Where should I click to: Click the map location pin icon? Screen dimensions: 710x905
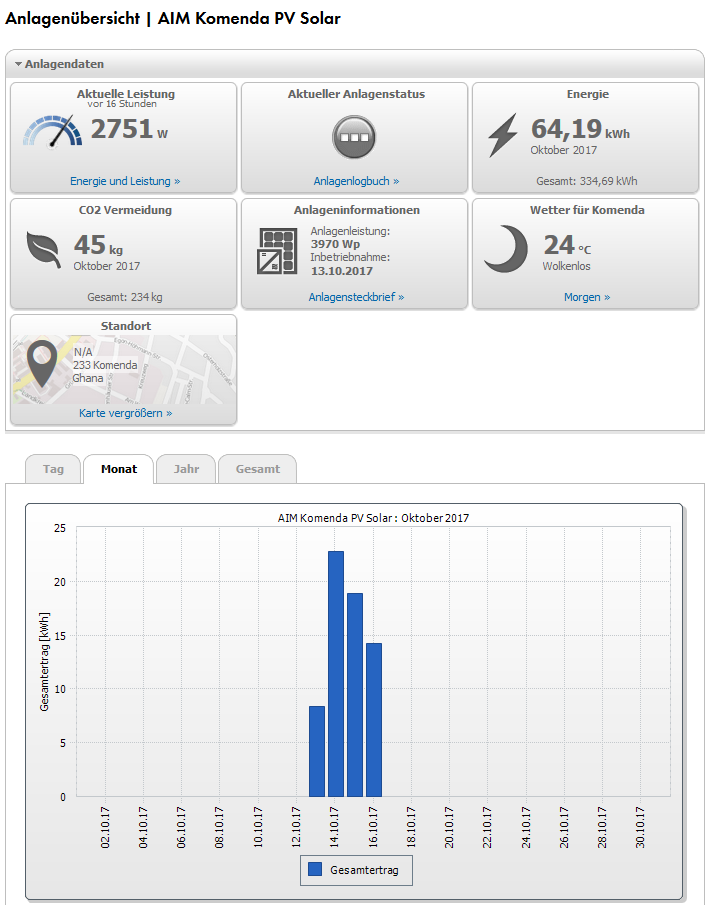(x=42, y=363)
